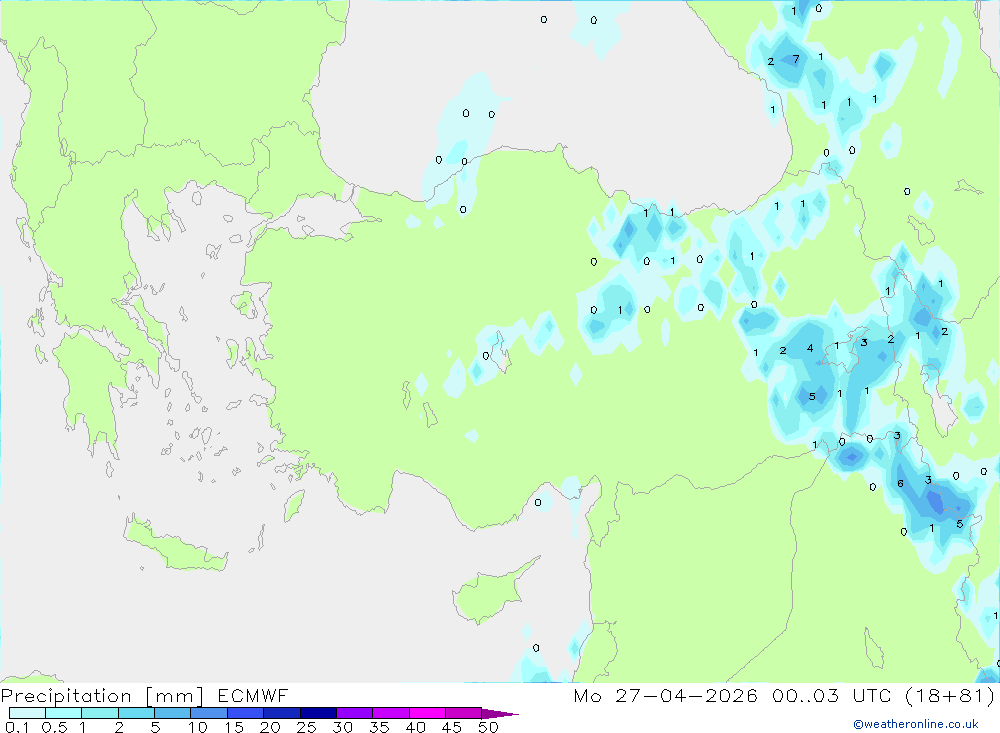This screenshot has height=733, width=1000.
Task: Click the '25' legend scale label
Action: (306, 727)
